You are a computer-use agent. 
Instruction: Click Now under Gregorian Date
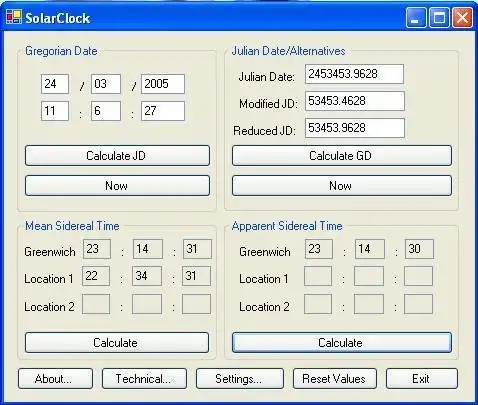coord(117,185)
